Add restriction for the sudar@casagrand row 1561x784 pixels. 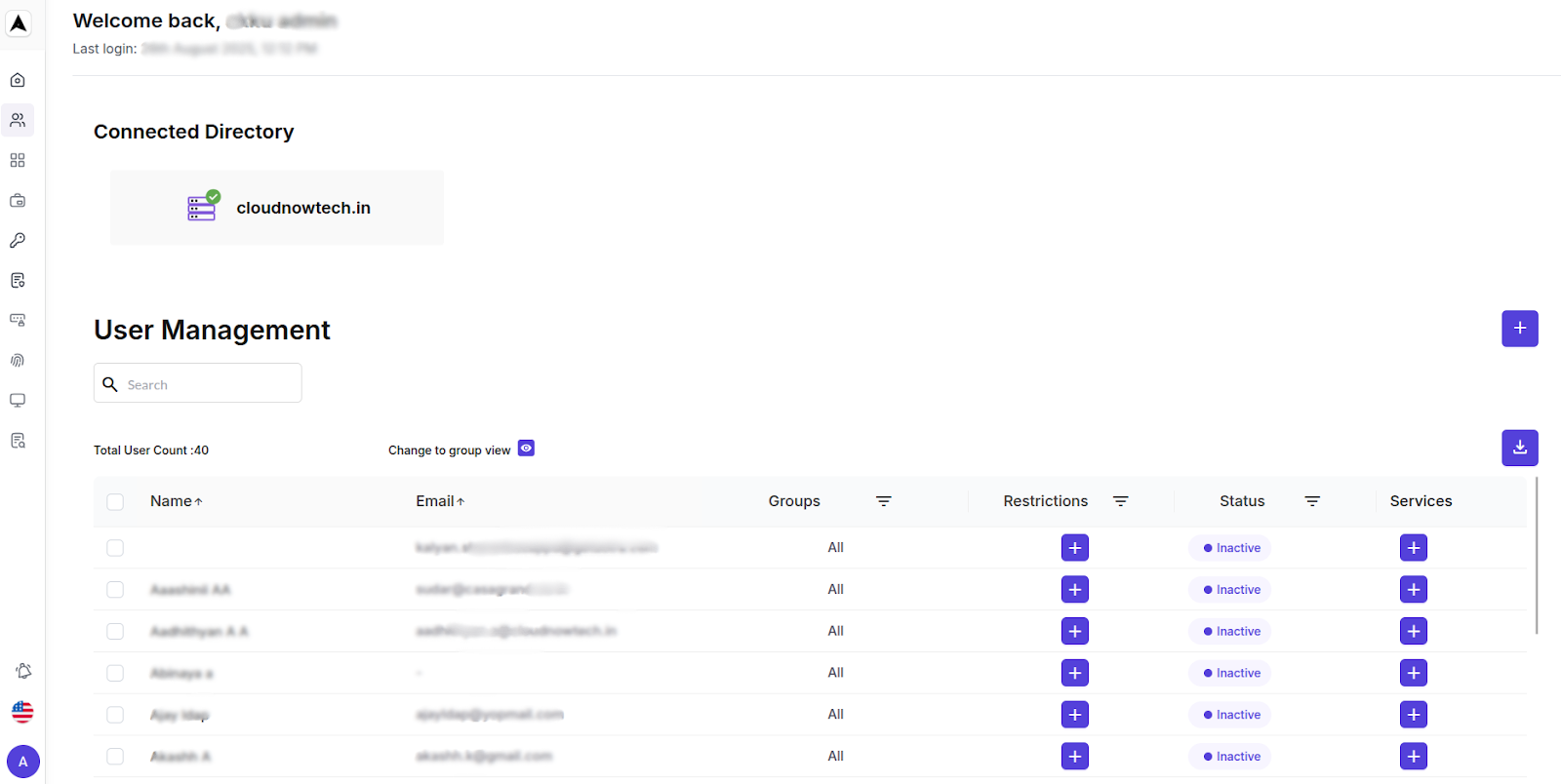[x=1075, y=590]
